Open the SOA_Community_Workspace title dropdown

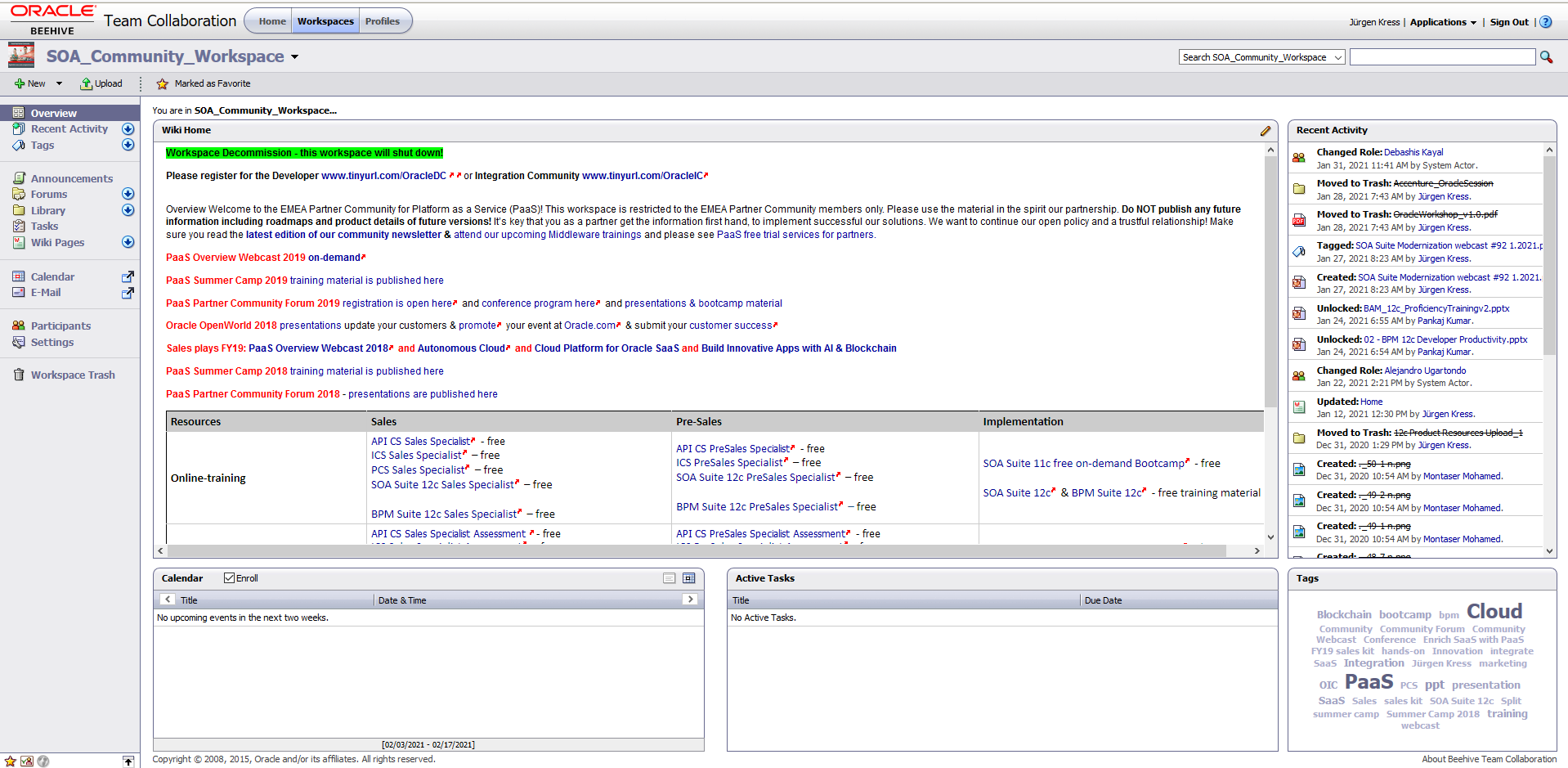coord(294,57)
